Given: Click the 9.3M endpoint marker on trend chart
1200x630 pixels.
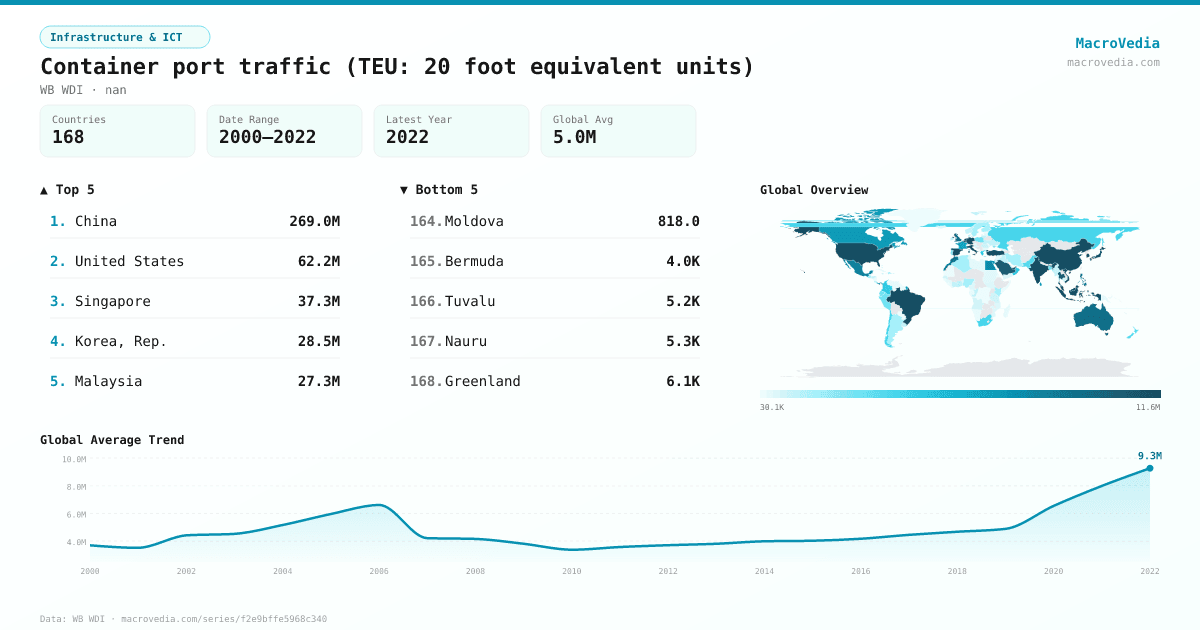Looking at the screenshot, I should (x=1149, y=468).
